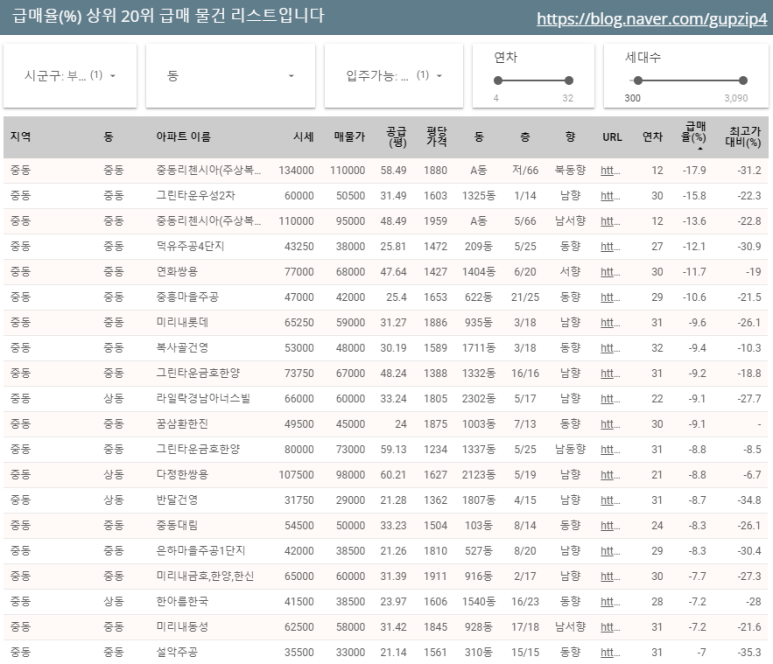Open URL link for 설악주공 row

point(610,653)
